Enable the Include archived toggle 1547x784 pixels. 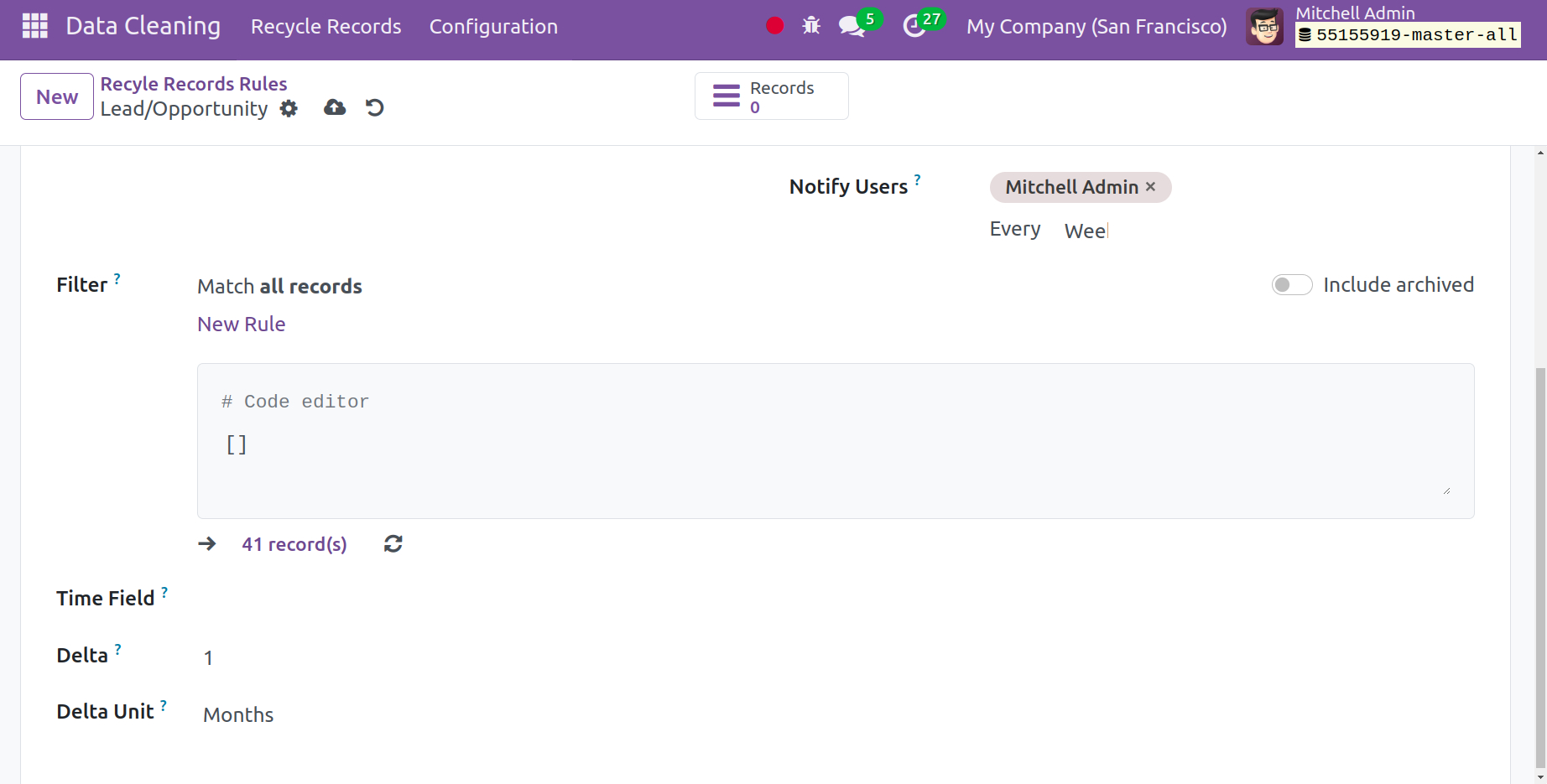(1291, 284)
